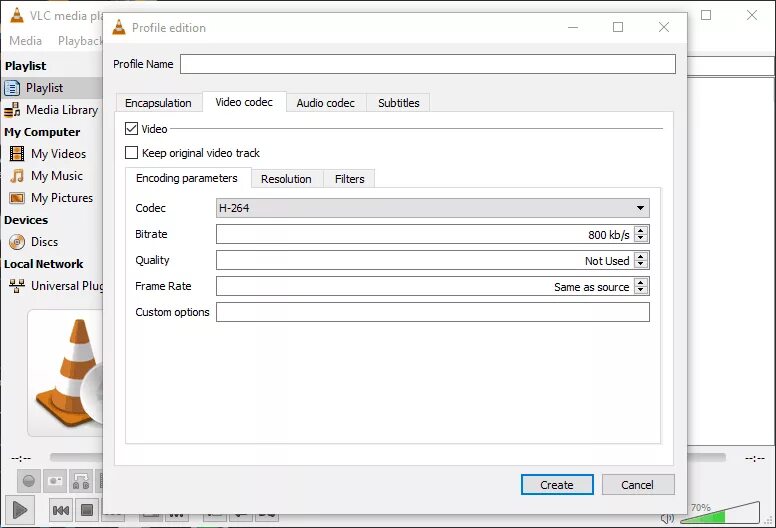The width and height of the screenshot is (776, 528).
Task: Click the My Videos film icon
Action: click(x=17, y=154)
